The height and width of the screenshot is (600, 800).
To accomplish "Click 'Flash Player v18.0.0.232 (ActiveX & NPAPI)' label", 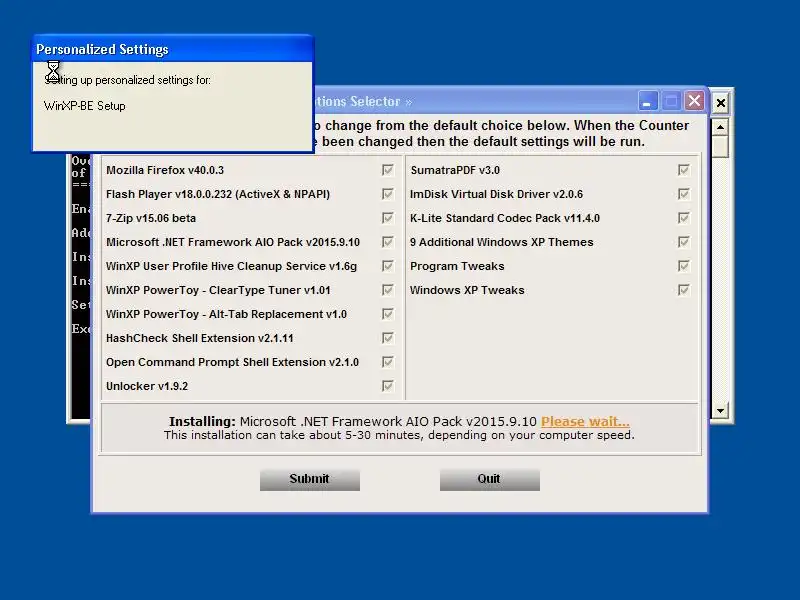I will 218,194.
